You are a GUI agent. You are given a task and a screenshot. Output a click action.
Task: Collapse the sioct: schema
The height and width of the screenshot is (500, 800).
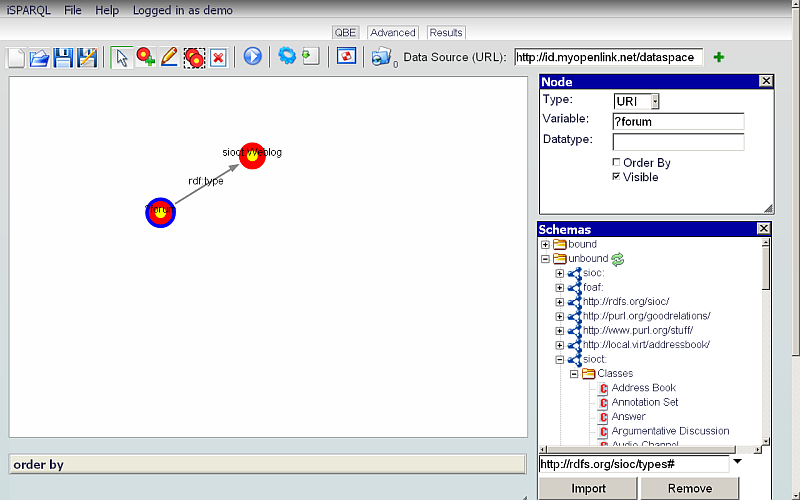pyautogui.click(x=560, y=360)
